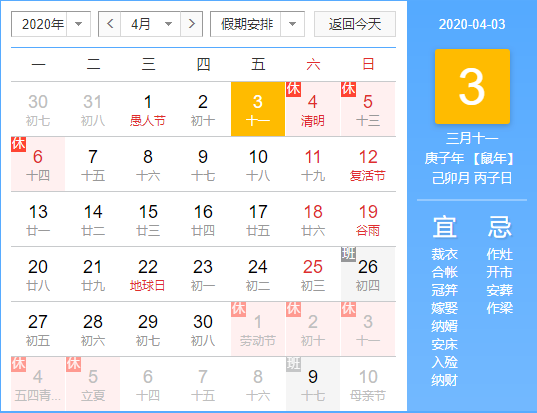This screenshot has height=413, width=537.
Task: Select April 22 地球日
Action: click(148, 274)
